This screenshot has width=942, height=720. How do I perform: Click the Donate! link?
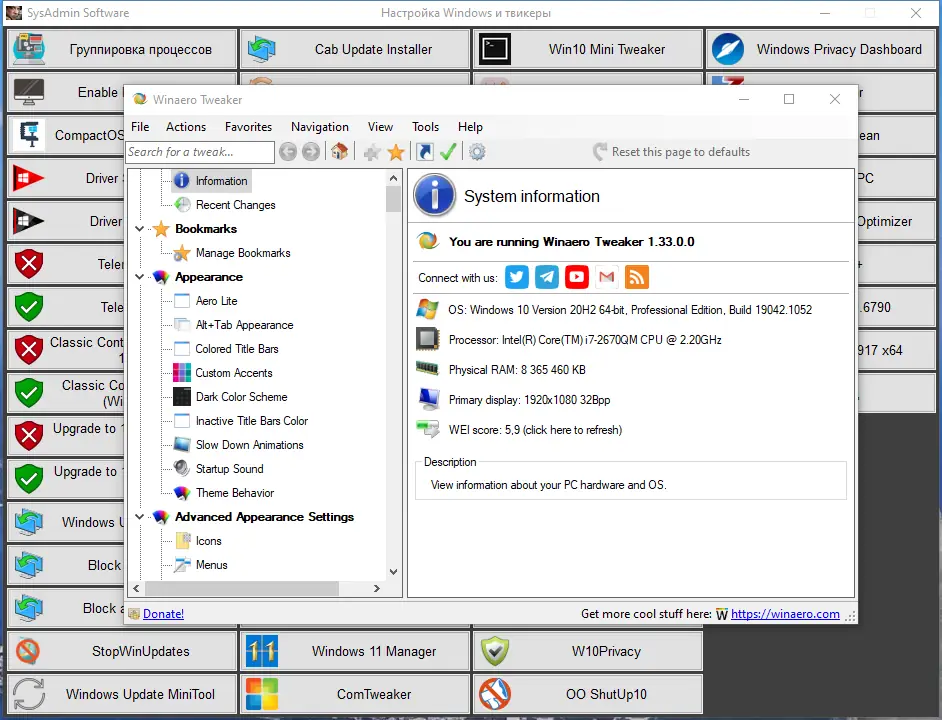click(x=163, y=614)
